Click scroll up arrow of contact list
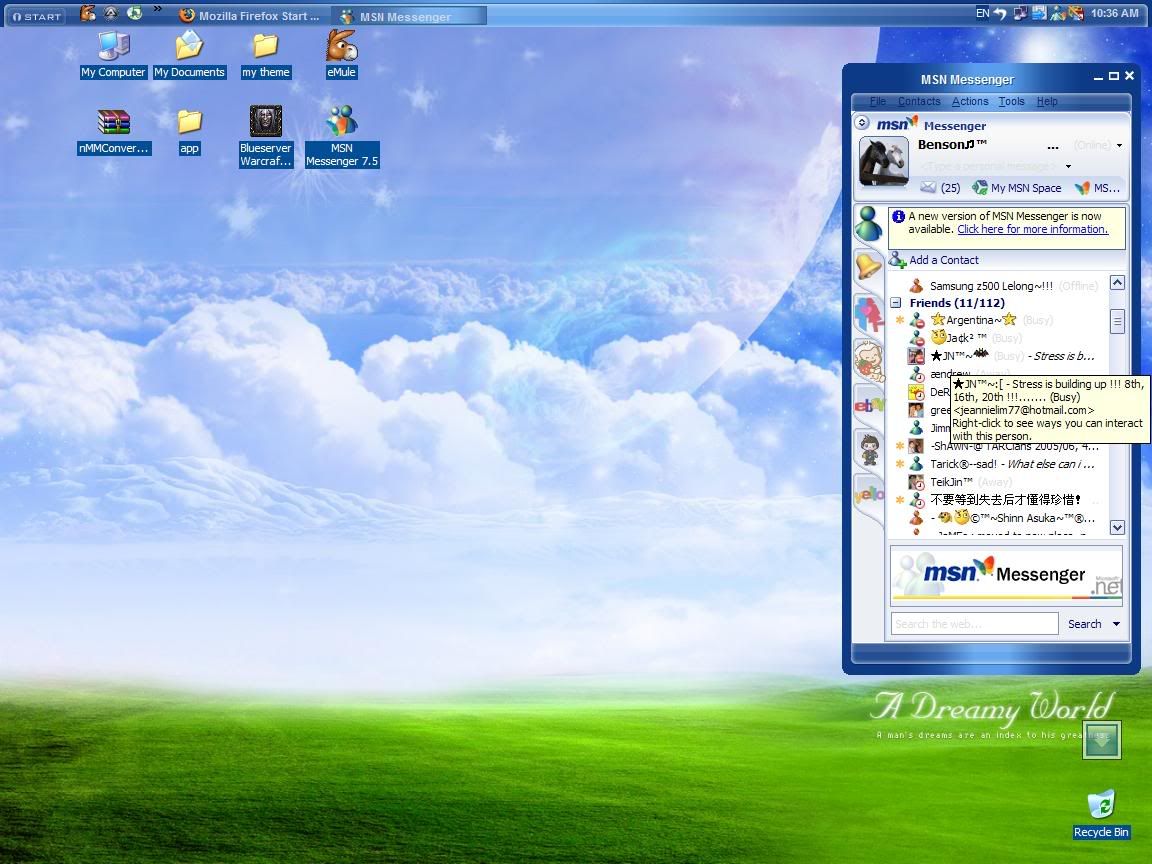 1117,283
